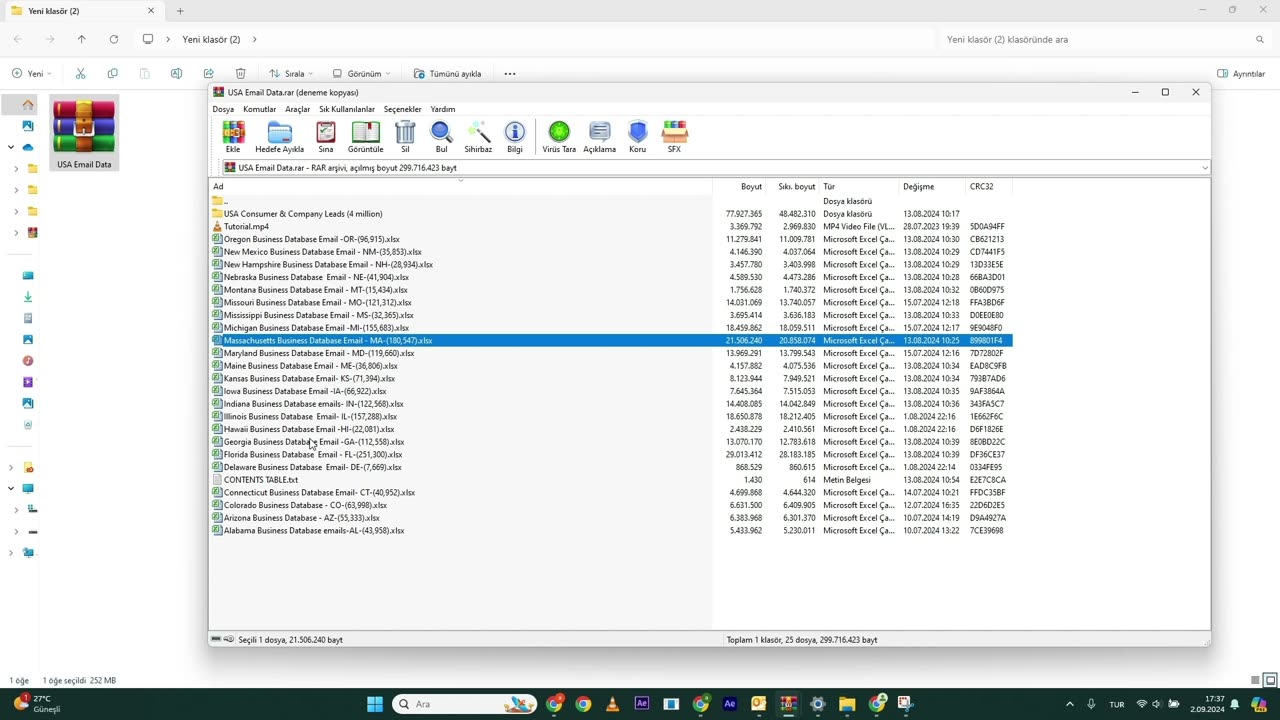Sort by Değişme column header
The width and height of the screenshot is (1280, 720).
[932, 186]
